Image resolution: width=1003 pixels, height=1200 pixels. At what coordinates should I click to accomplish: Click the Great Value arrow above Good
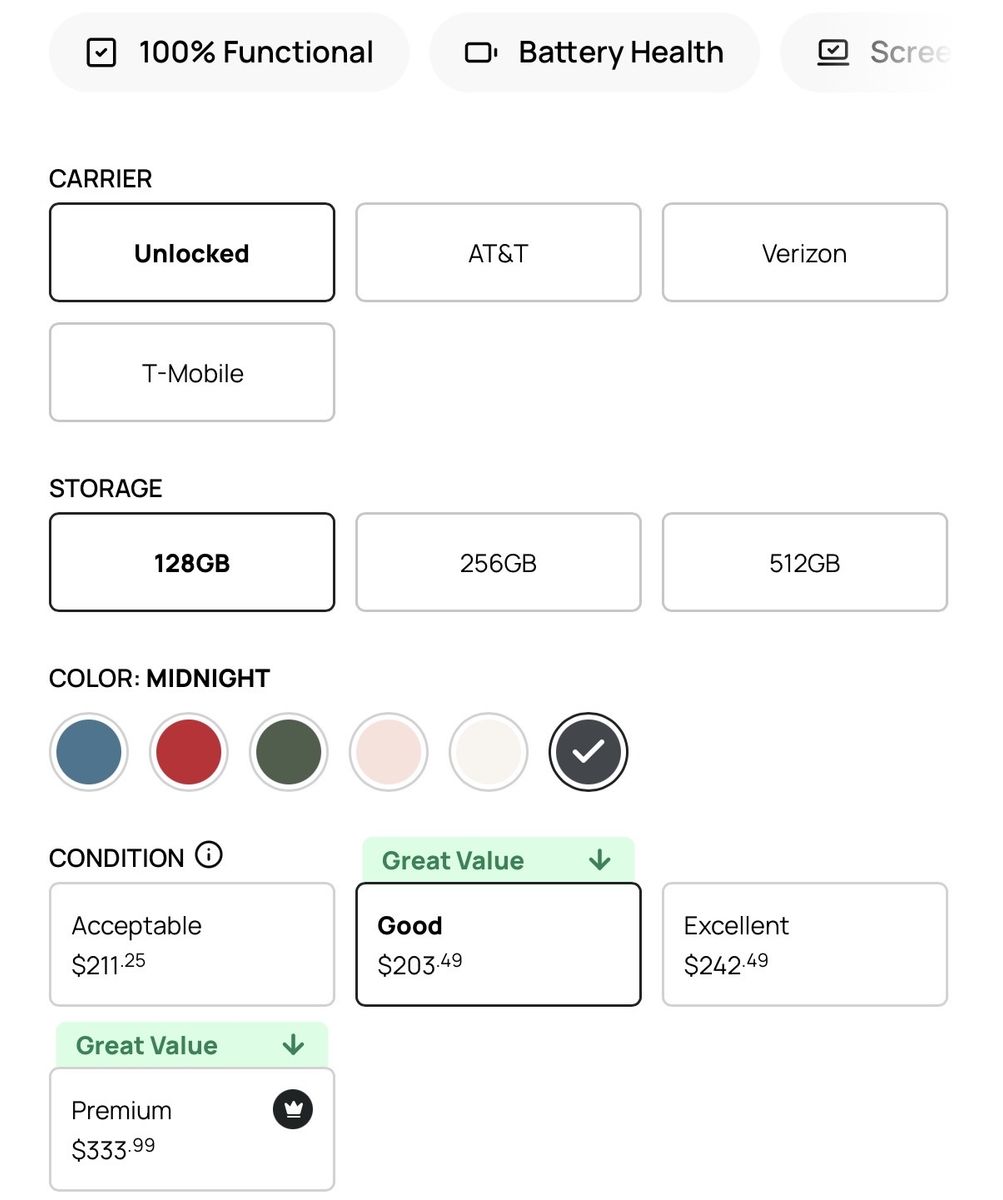[x=600, y=860]
